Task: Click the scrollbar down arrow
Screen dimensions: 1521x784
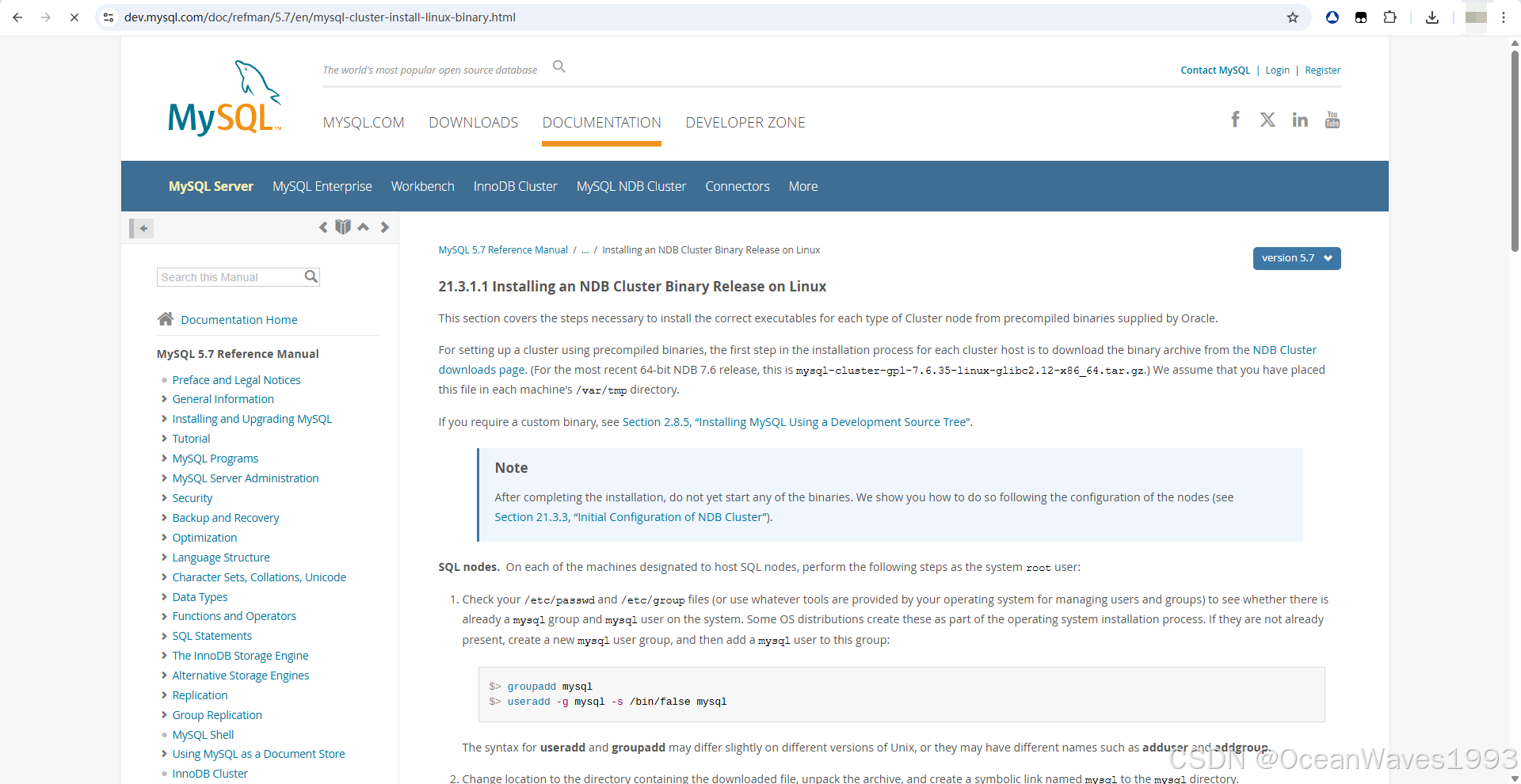Action: [x=1515, y=778]
